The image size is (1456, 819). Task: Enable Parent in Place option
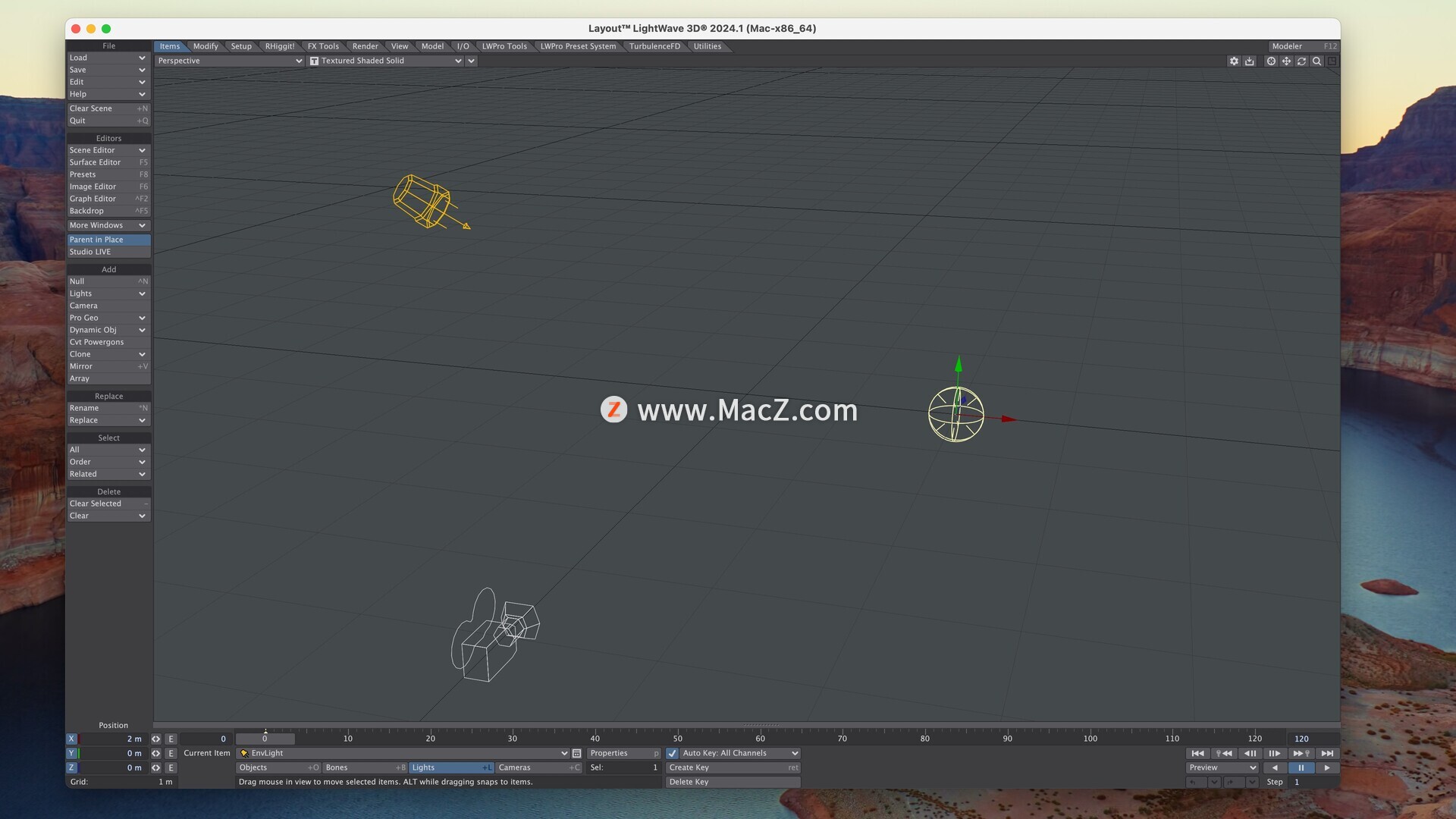point(108,240)
